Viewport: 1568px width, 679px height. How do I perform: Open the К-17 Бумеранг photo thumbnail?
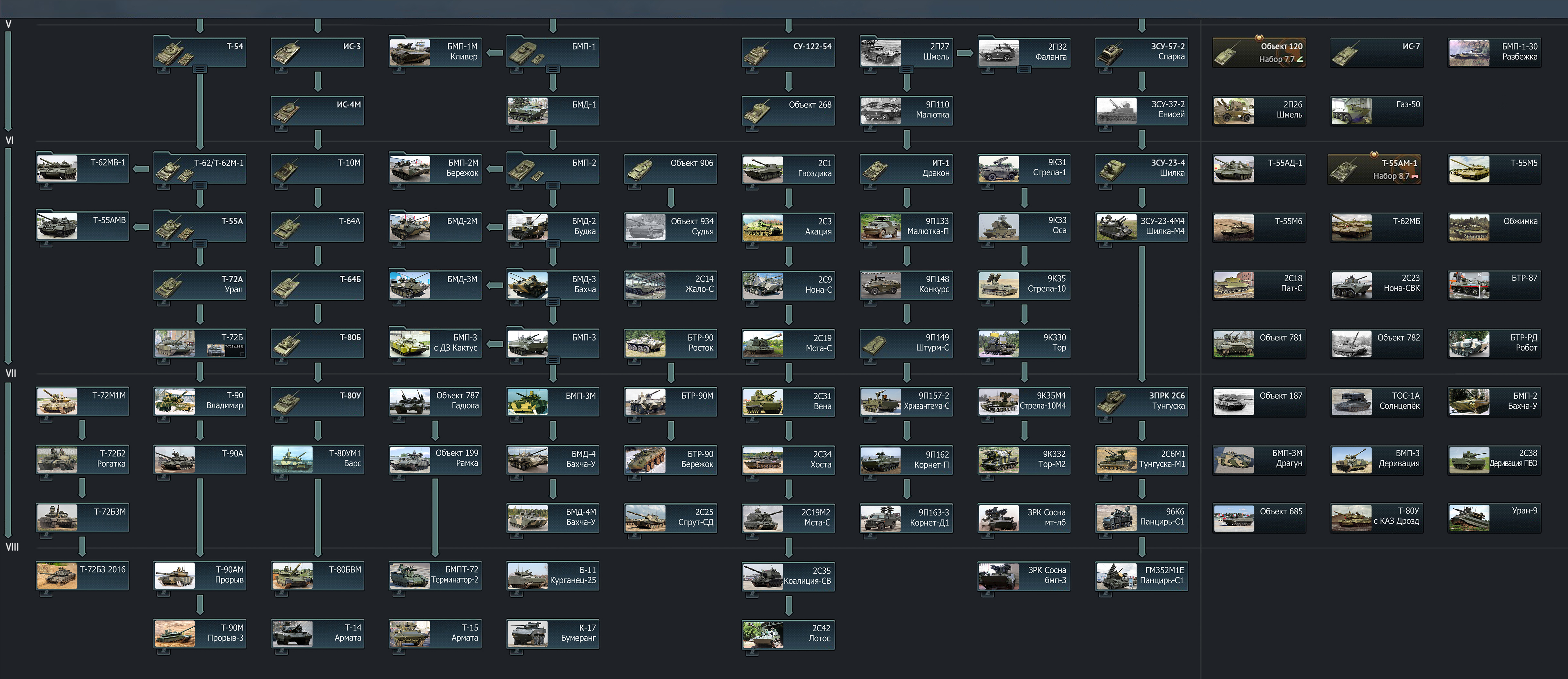pos(527,633)
